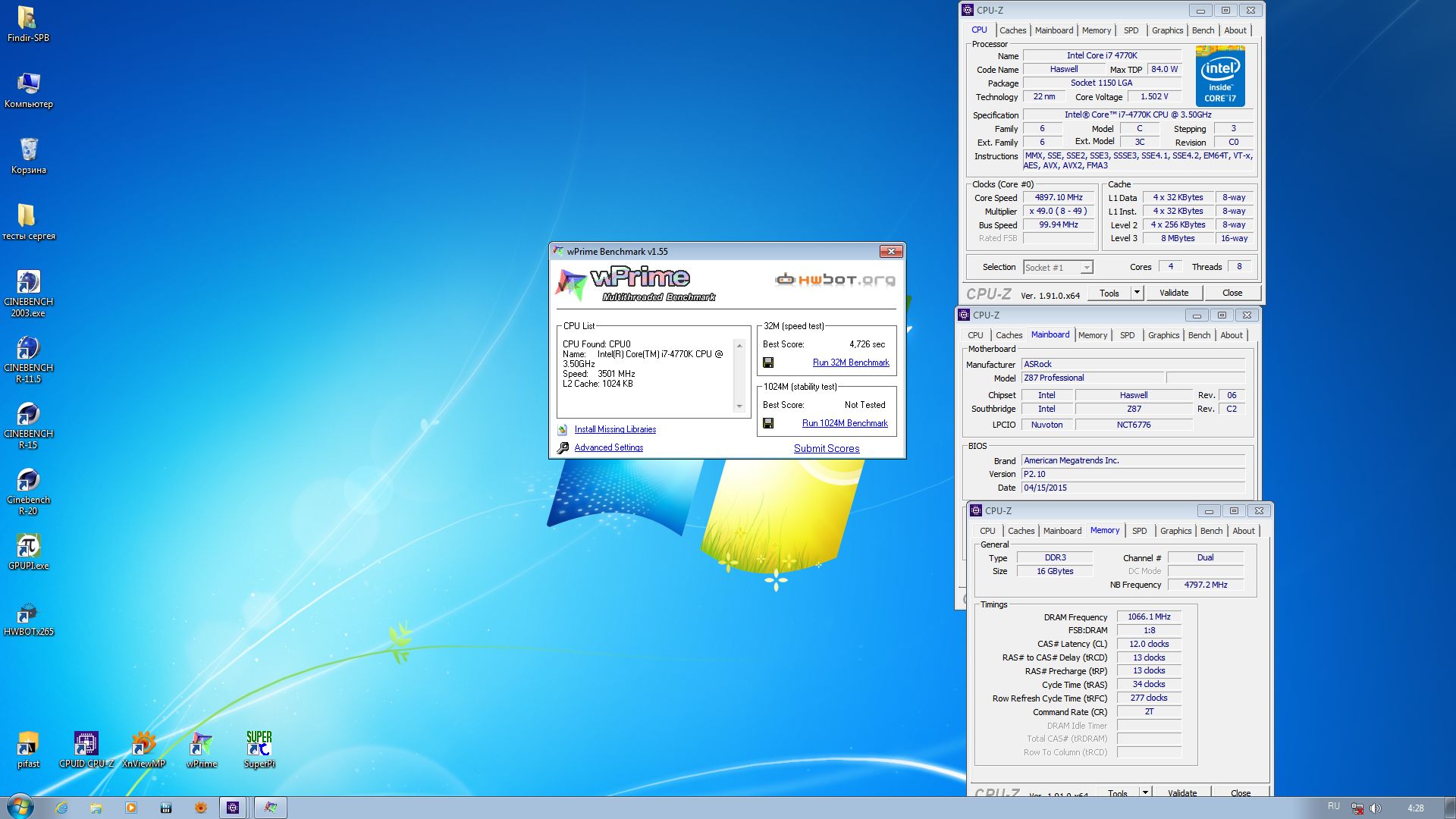1456x819 pixels.
Task: Launch CINEBENCH R-15 shortcut
Action: [28, 425]
